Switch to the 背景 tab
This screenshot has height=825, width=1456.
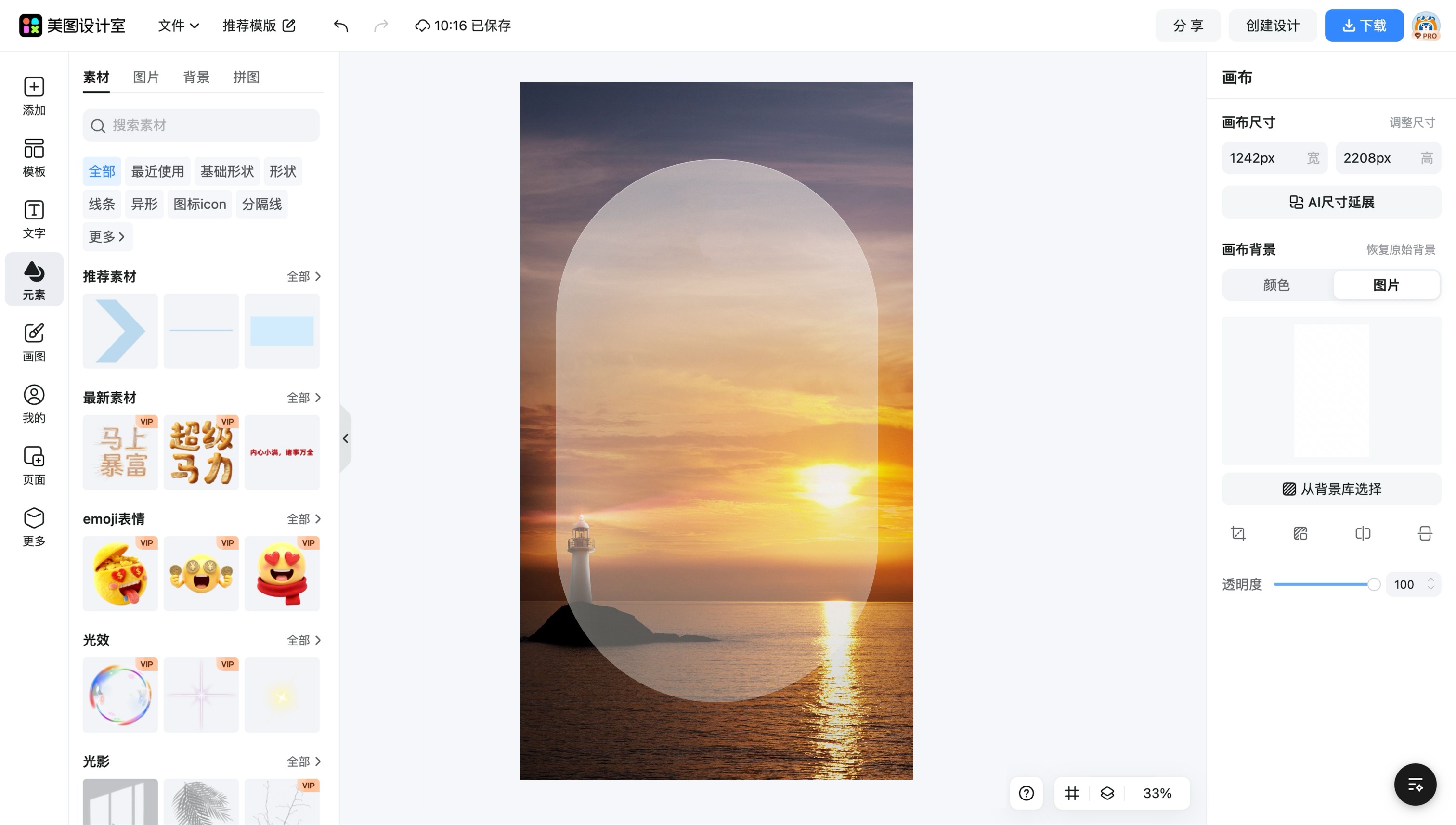point(196,77)
